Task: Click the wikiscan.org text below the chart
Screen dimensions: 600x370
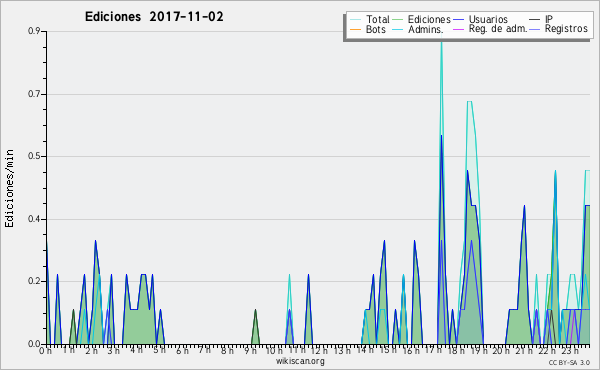Action: click(300, 361)
